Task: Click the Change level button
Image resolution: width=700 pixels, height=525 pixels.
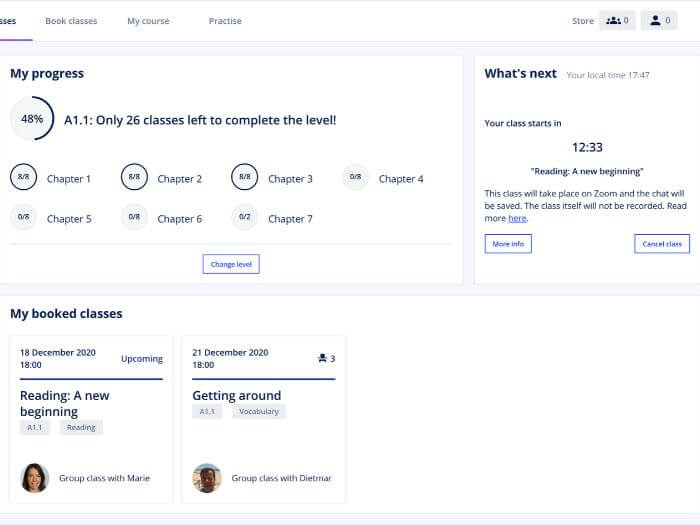Action: (x=231, y=264)
